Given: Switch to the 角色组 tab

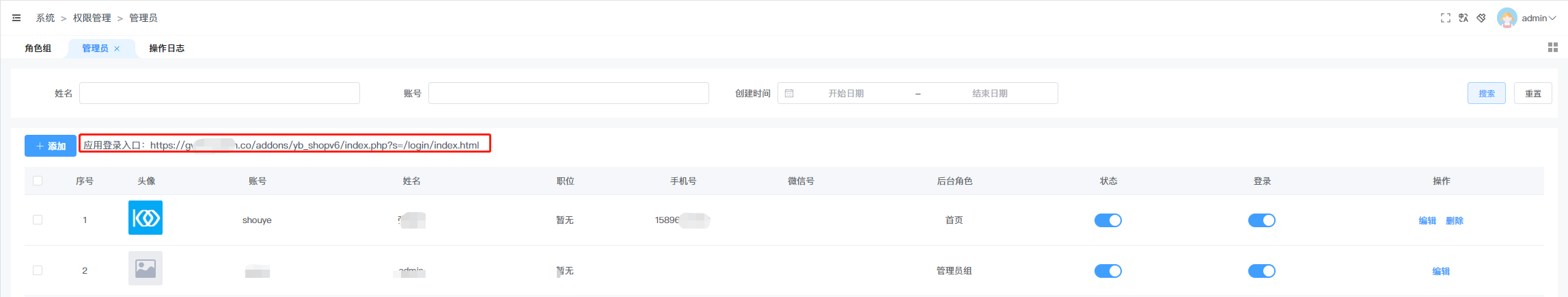Looking at the screenshot, I should [38, 48].
